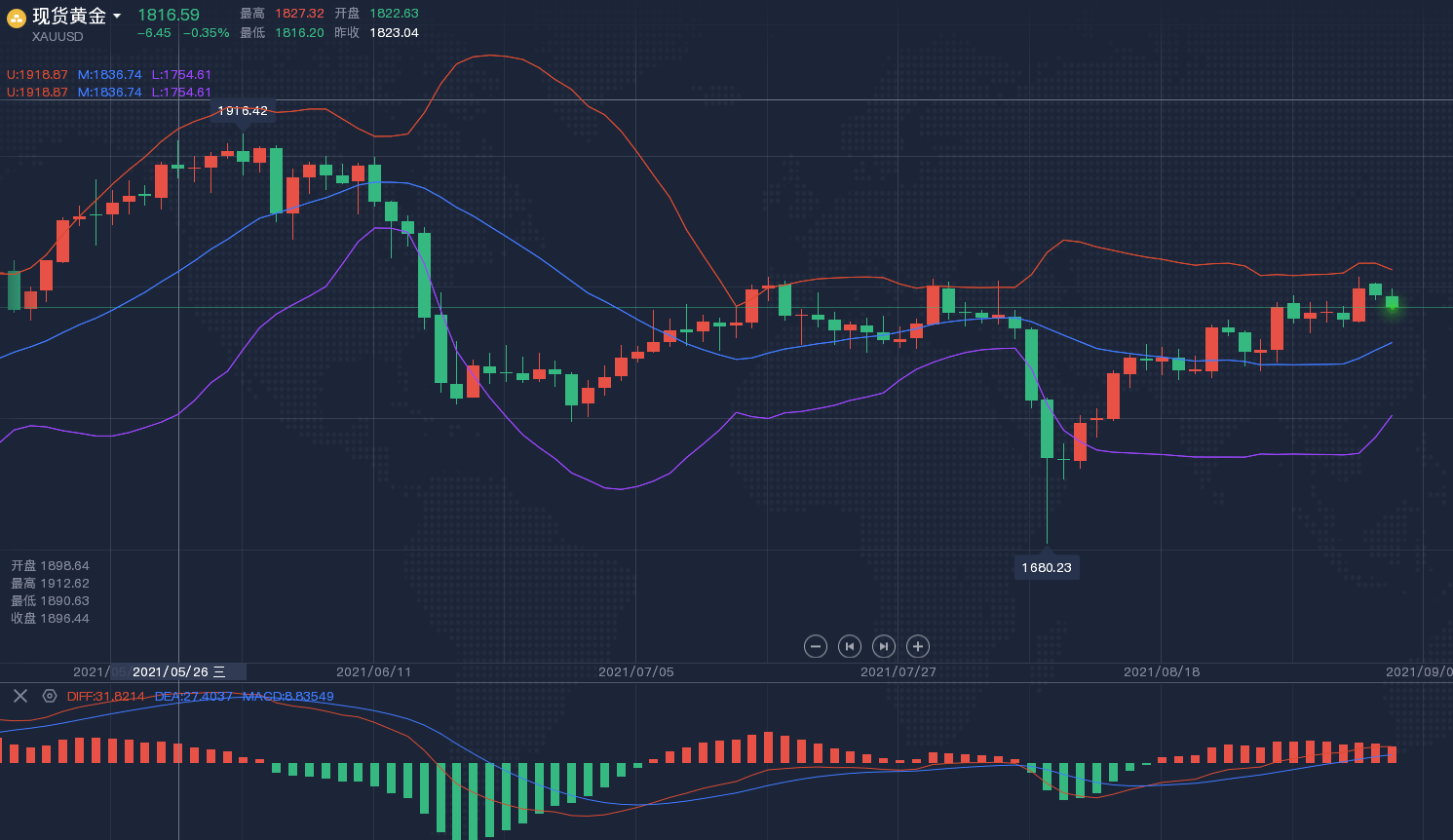Click the 2021/08/18 date on time axis
The width and height of the screenshot is (1453, 840).
(1161, 672)
